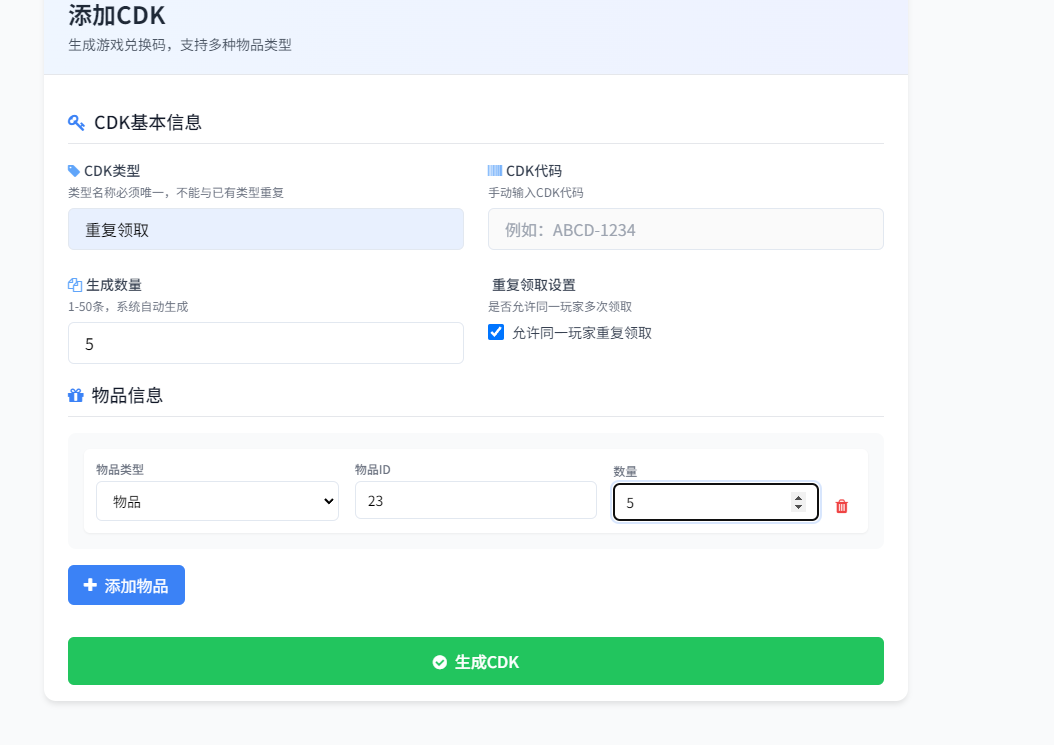1054x745 pixels.
Task: Click the hint 类型名称必须唯一，不能与已有类型重复
Action: tap(176, 193)
